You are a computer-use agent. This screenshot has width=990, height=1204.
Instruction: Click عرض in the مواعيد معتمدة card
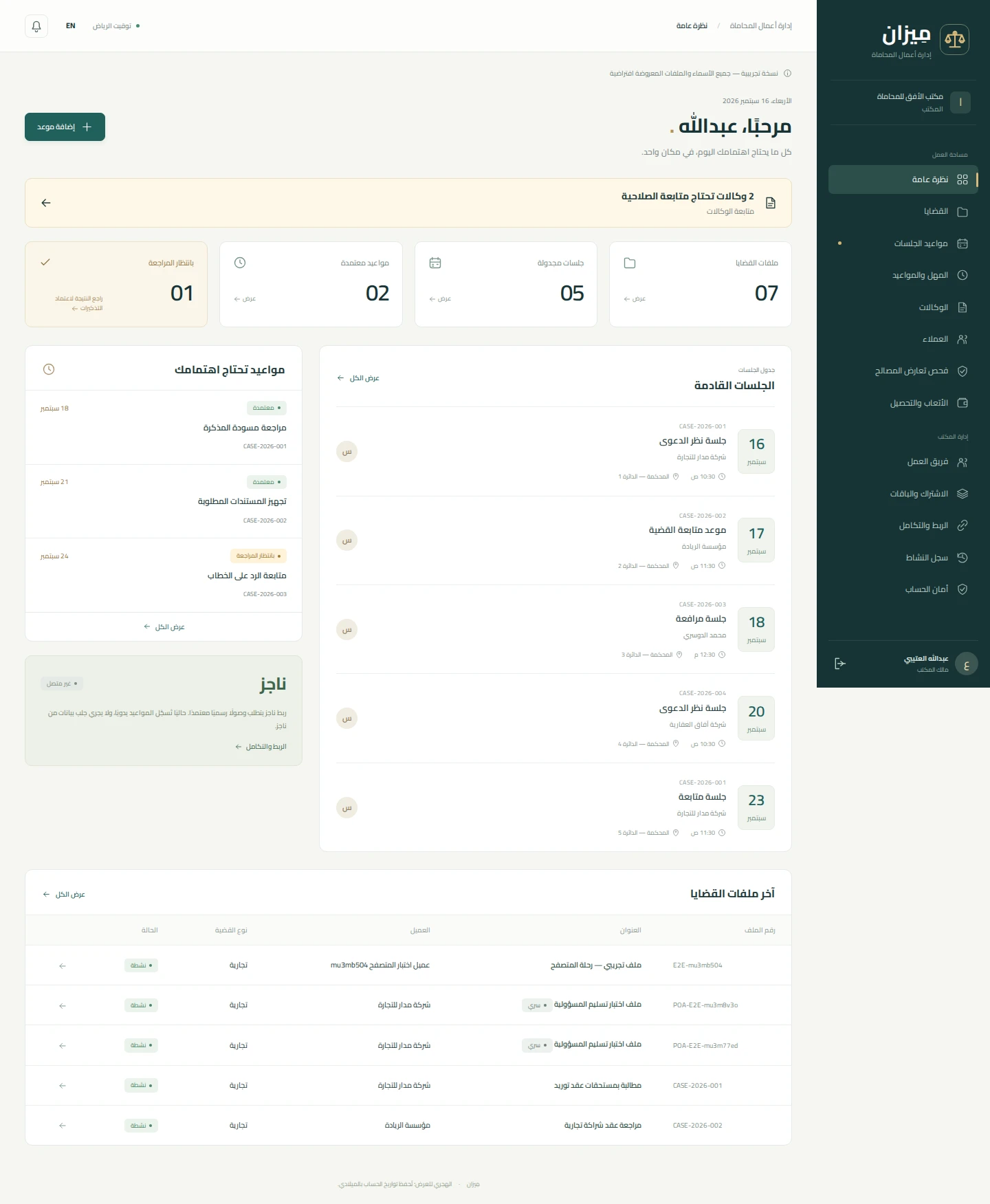pos(245,299)
